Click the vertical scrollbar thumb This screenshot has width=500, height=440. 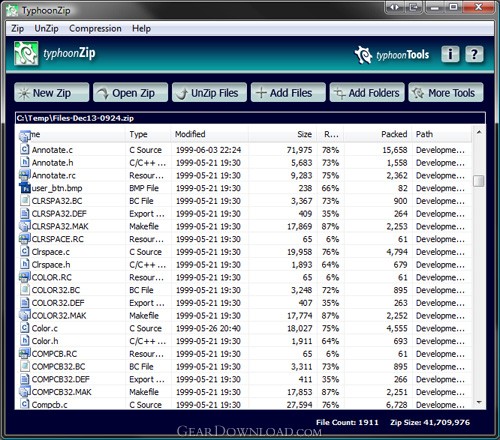coord(479,181)
